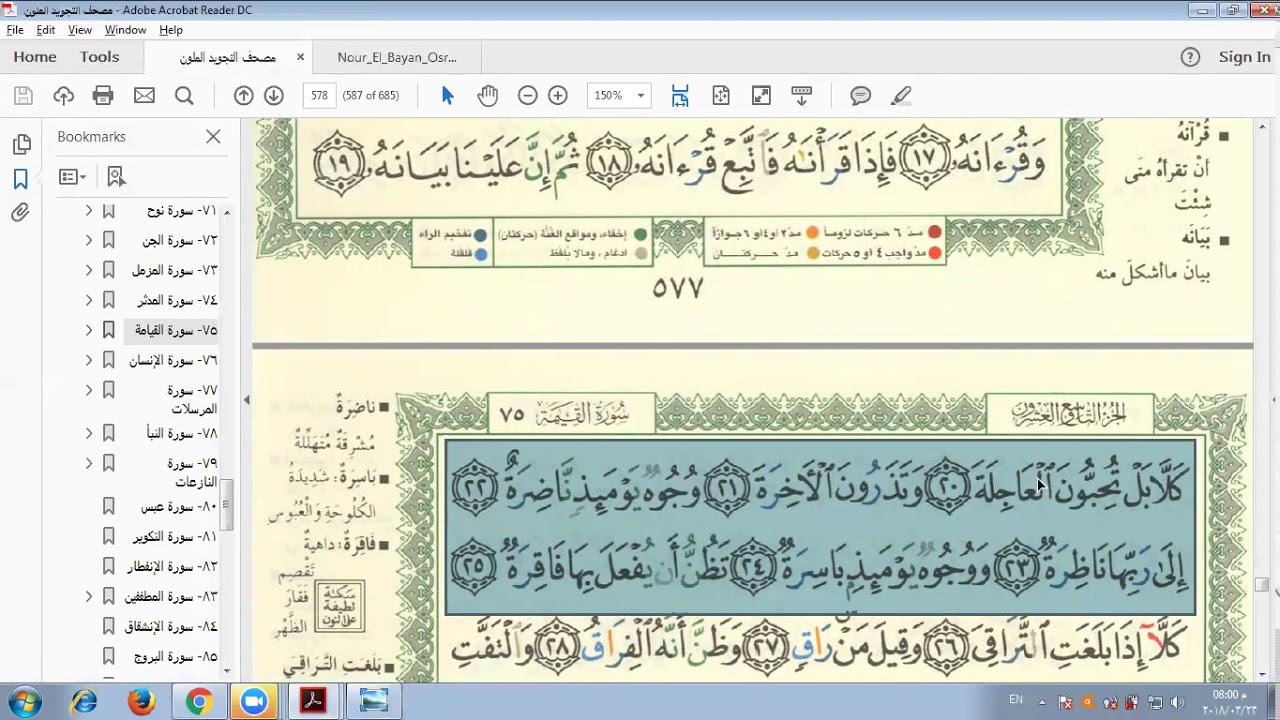Go to previous page arrow
Image resolution: width=1280 pixels, height=720 pixels.
(x=243, y=95)
